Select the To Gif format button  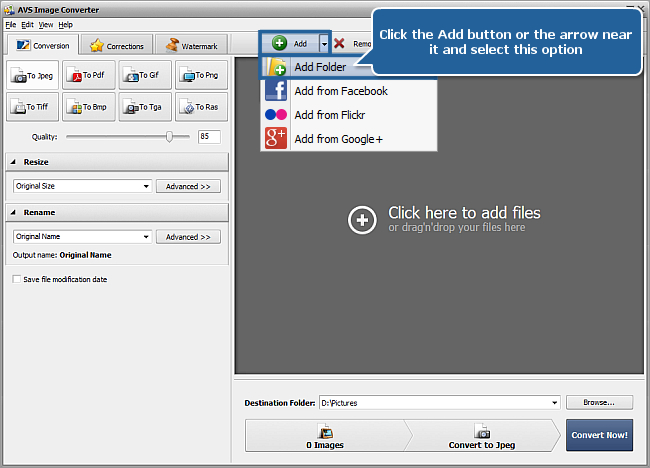click(x=145, y=75)
